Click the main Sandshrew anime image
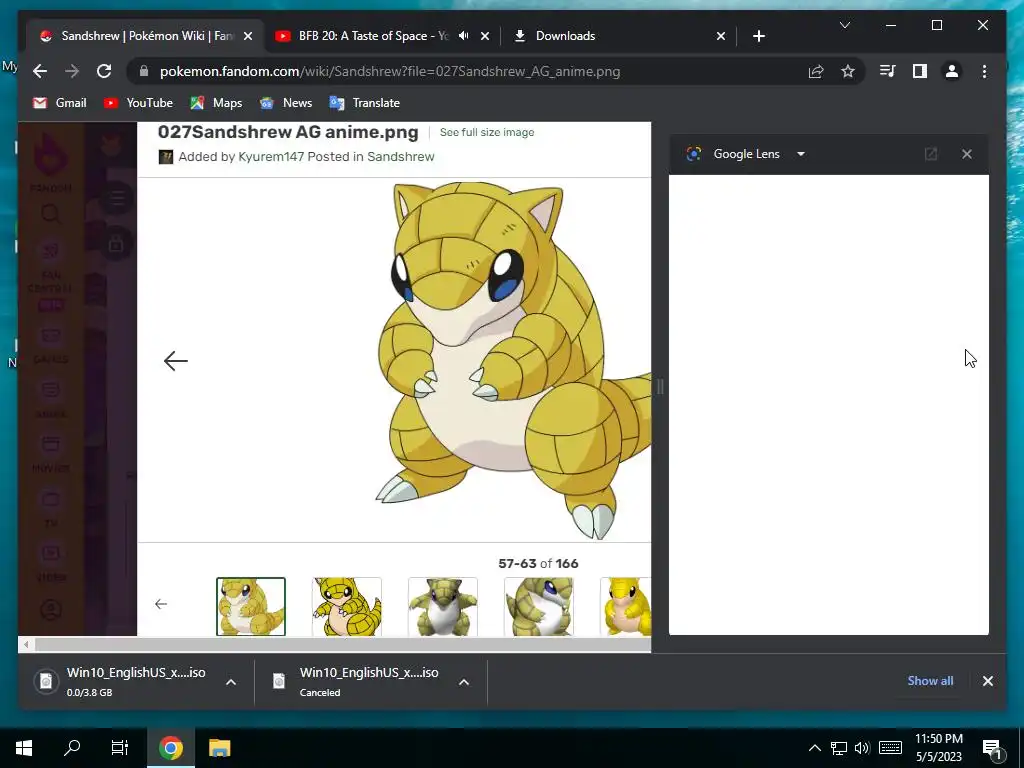This screenshot has height=768, width=1024. pos(513,359)
